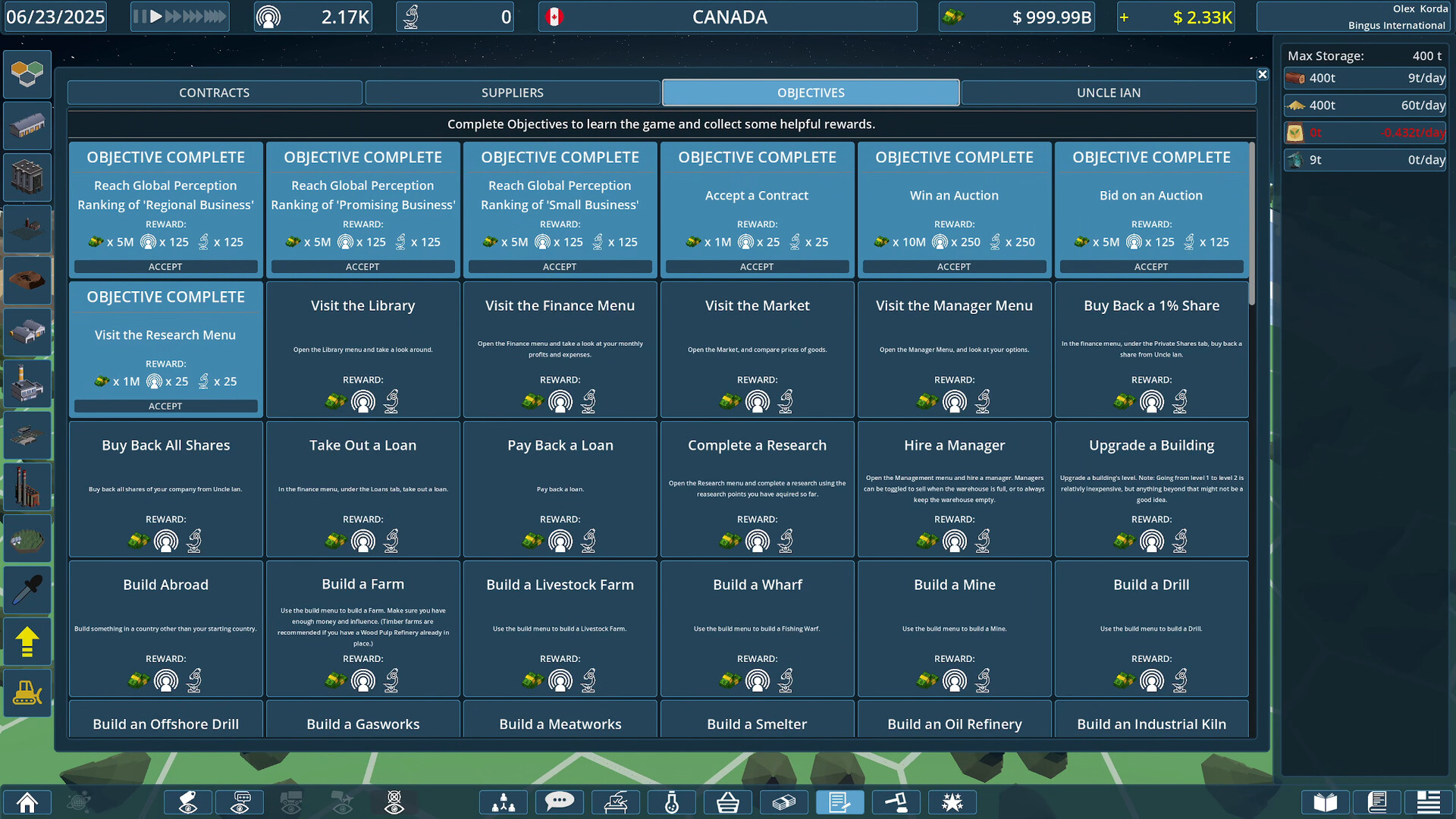Select the eyedropper tool in left sidebar
Image resolution: width=1456 pixels, height=819 pixels.
point(27,590)
